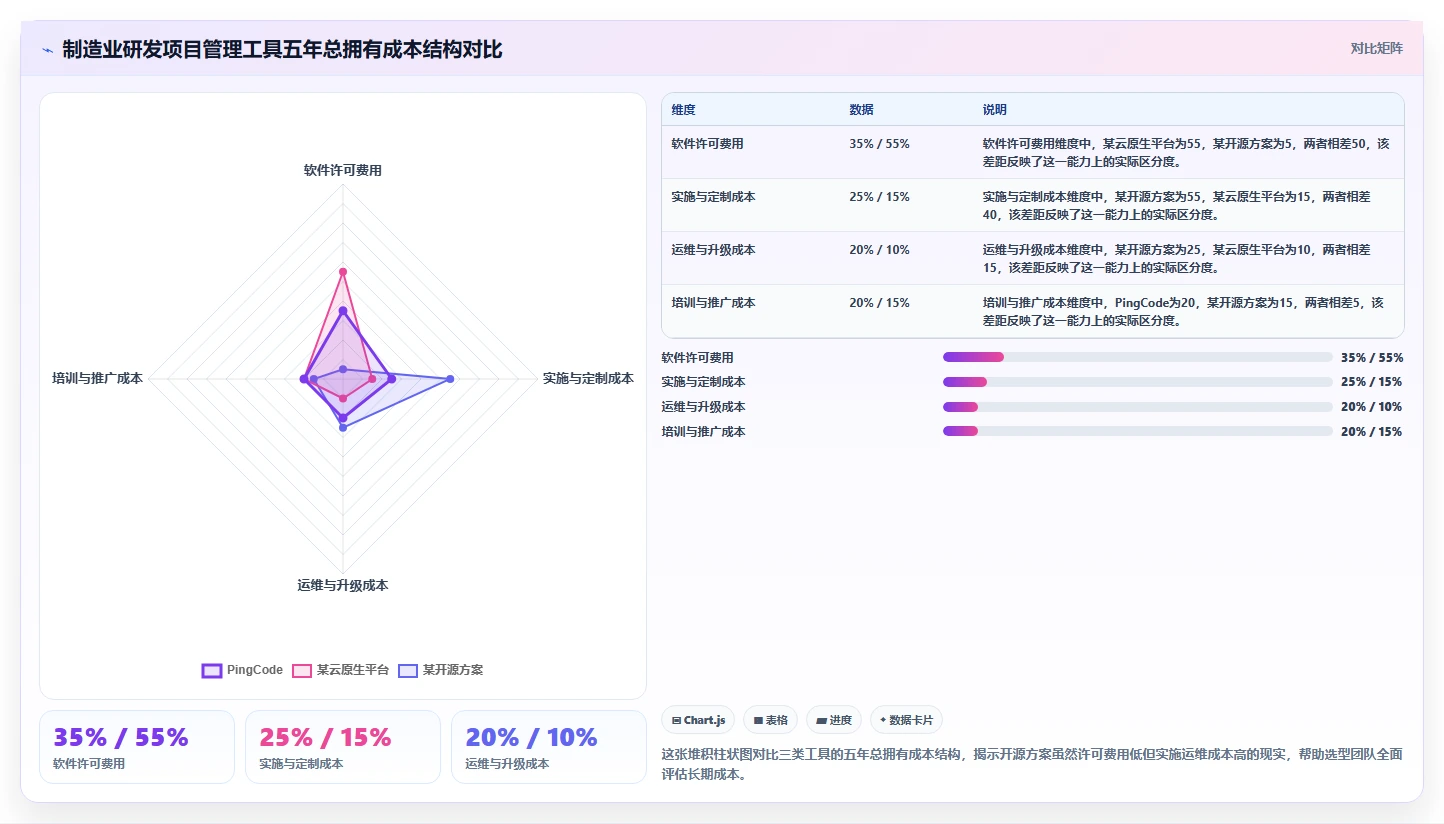Click the 表格 badge
The image size is (1444, 824).
tap(770, 720)
